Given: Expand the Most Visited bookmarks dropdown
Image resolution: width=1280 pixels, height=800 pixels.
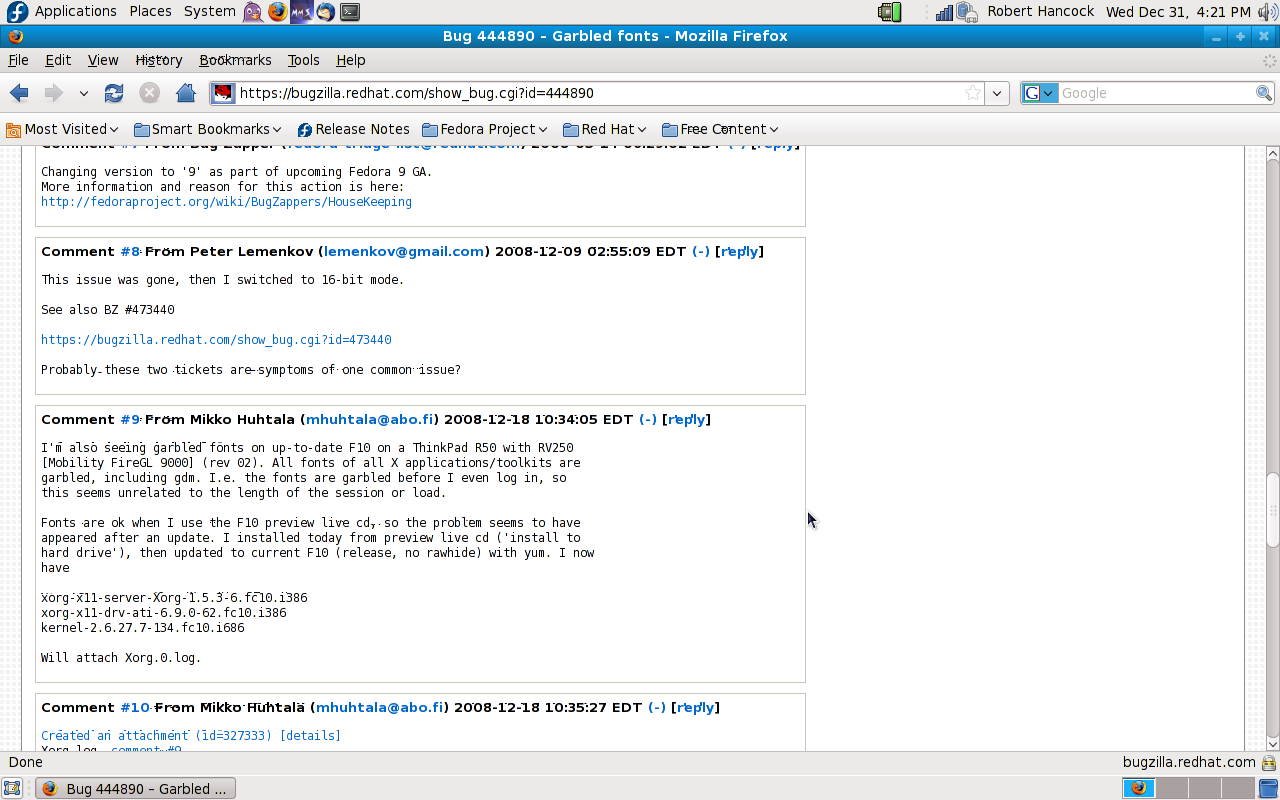Looking at the screenshot, I should 63,129.
